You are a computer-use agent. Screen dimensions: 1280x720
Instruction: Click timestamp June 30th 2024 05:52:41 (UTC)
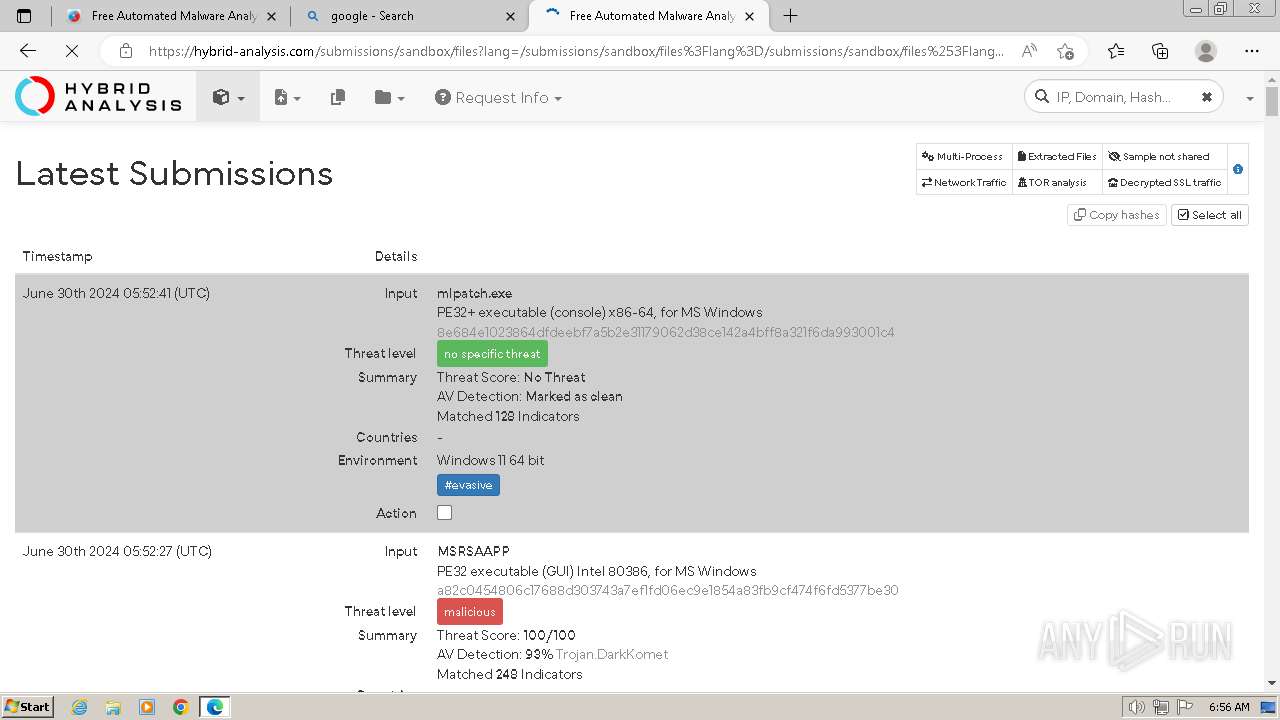coord(116,293)
